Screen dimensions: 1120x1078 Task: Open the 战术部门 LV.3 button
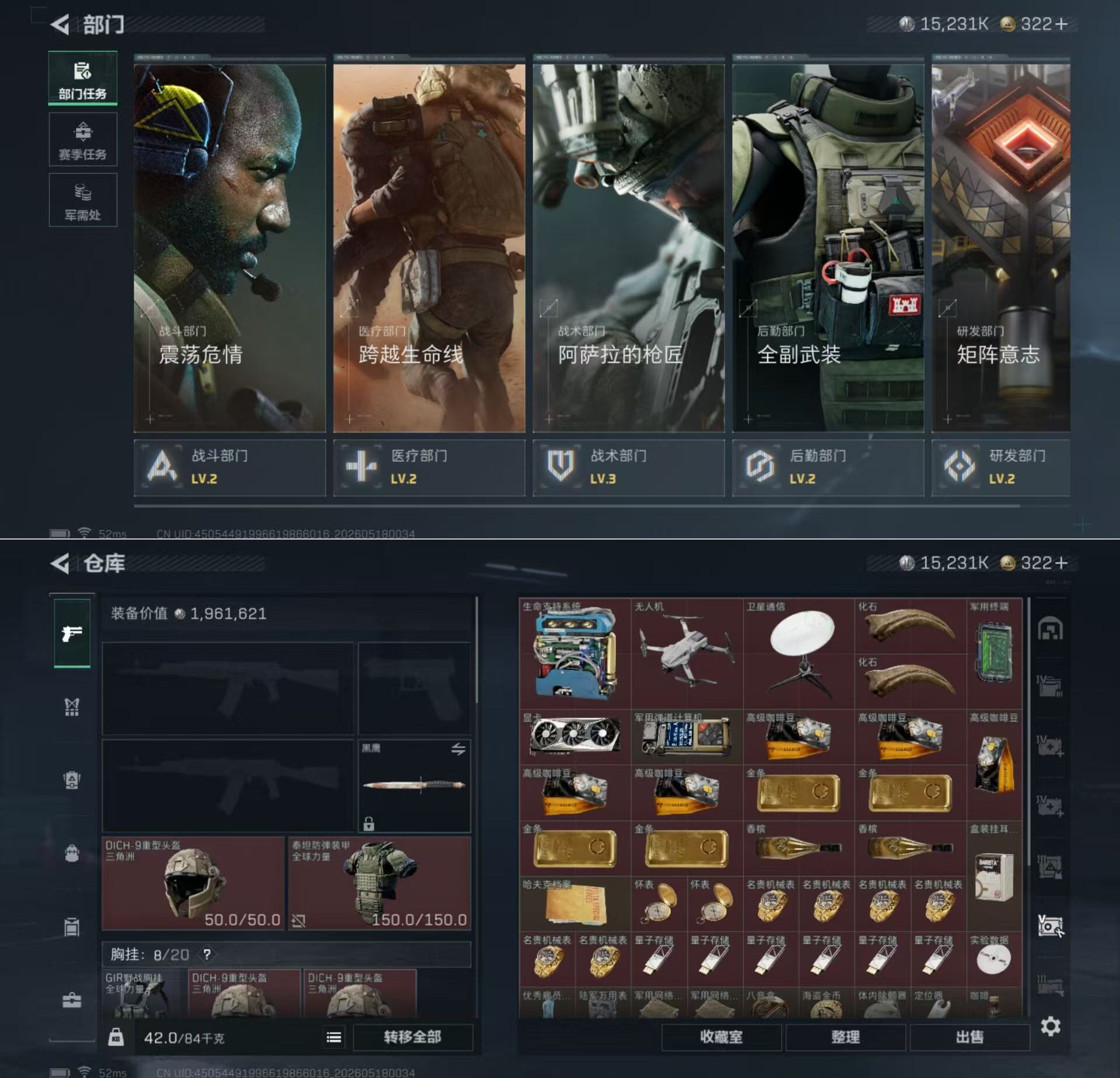(x=628, y=468)
